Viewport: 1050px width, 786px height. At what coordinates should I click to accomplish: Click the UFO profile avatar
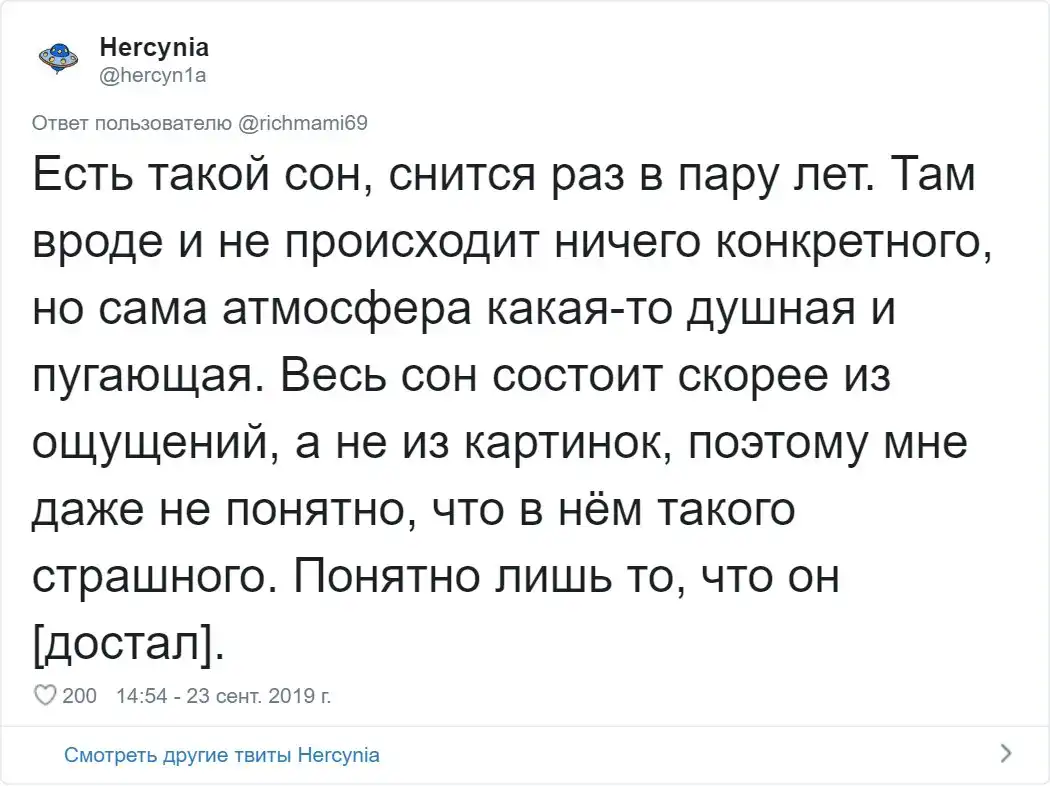click(x=57, y=59)
